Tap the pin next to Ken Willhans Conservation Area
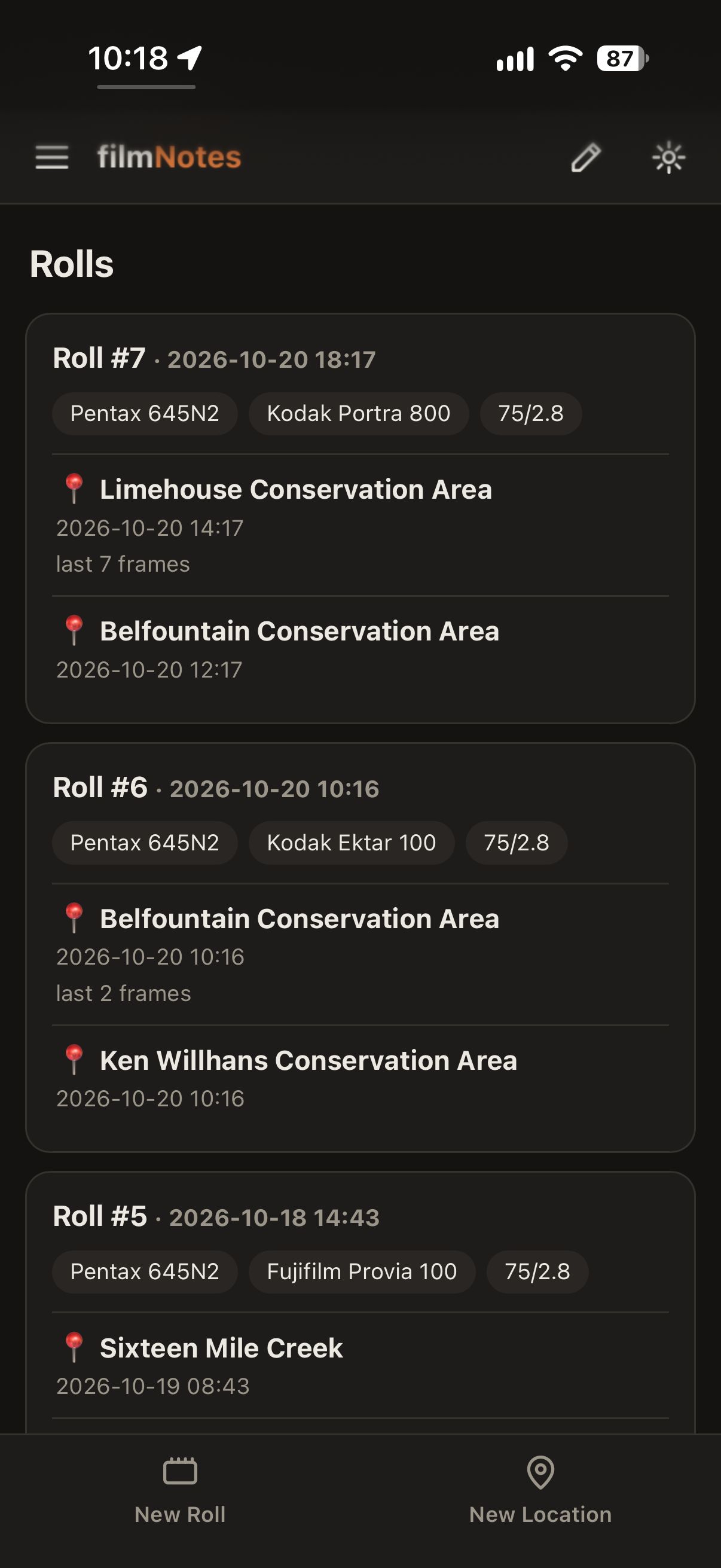The height and width of the screenshot is (1568, 721). pyautogui.click(x=74, y=1060)
